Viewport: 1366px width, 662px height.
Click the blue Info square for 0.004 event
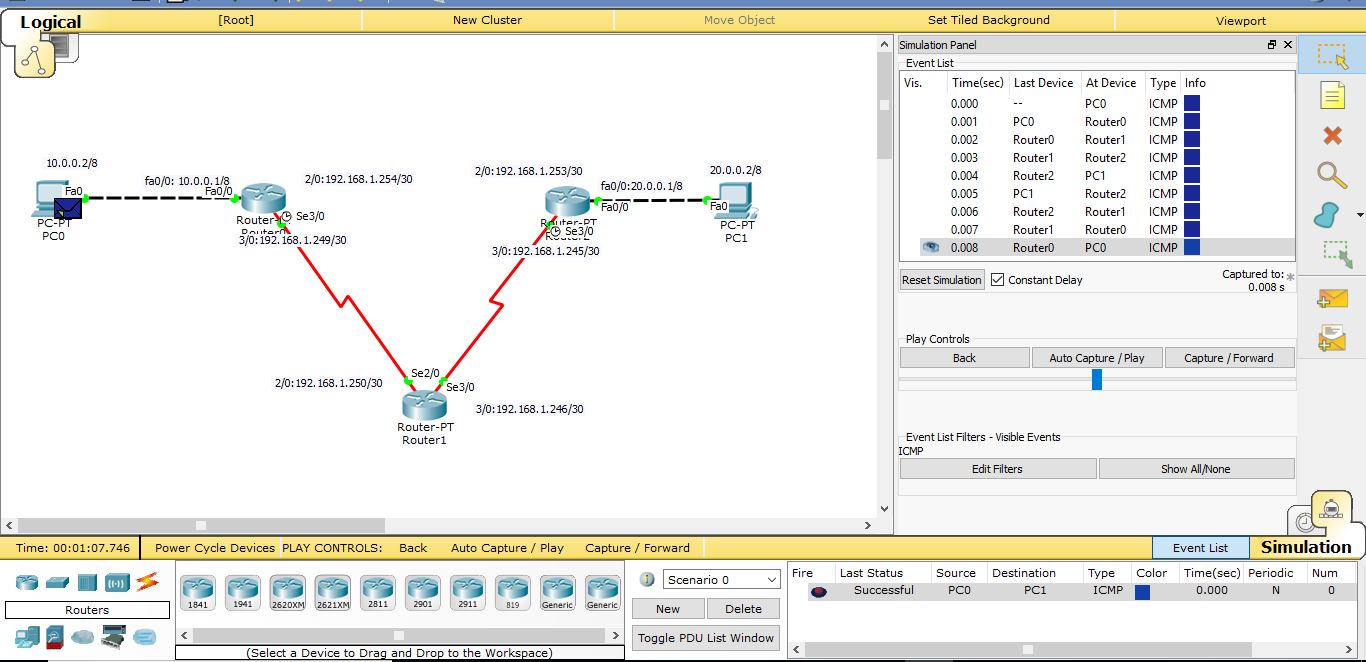point(1192,176)
